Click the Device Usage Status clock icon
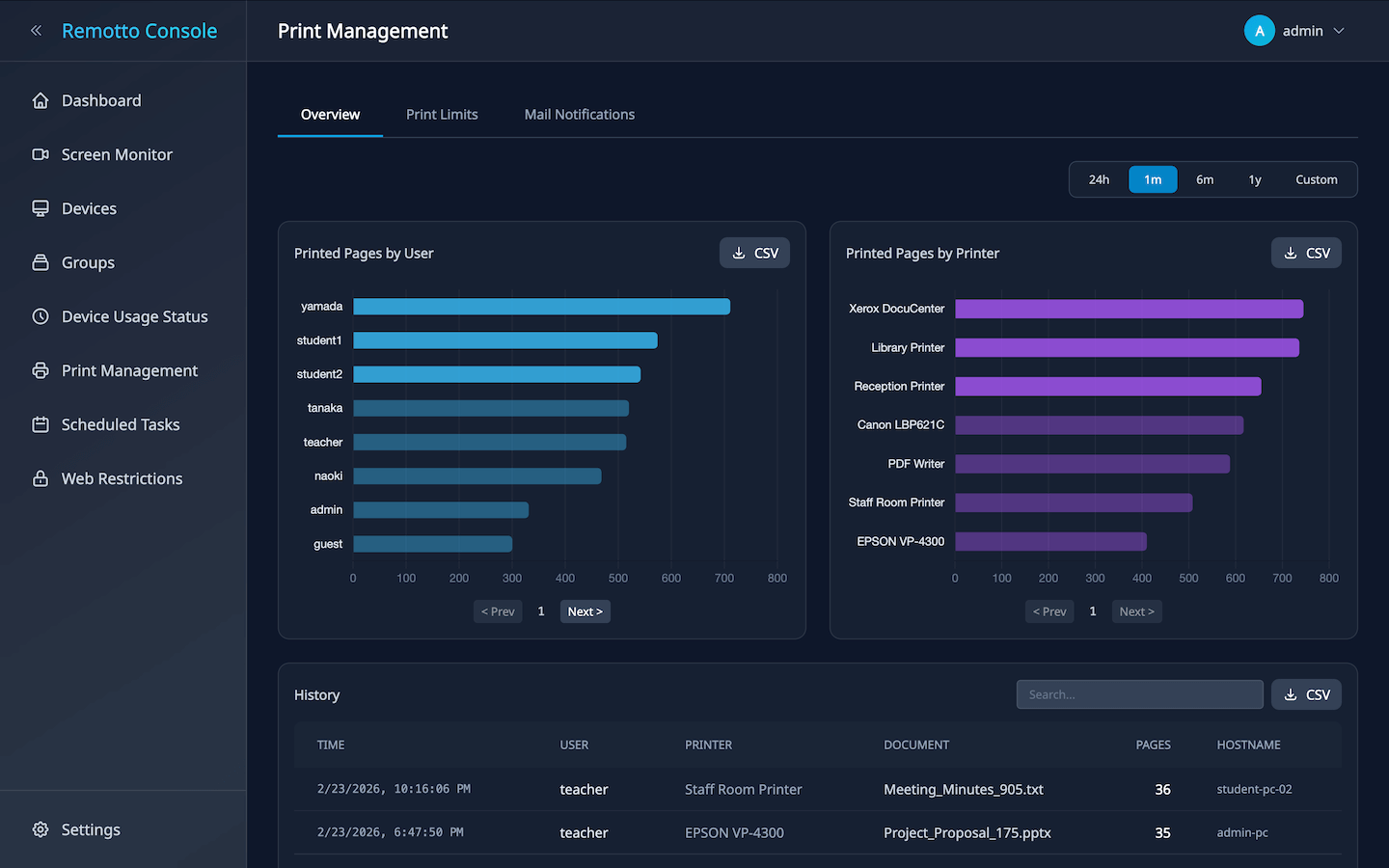The height and width of the screenshot is (868, 1389). tap(41, 316)
